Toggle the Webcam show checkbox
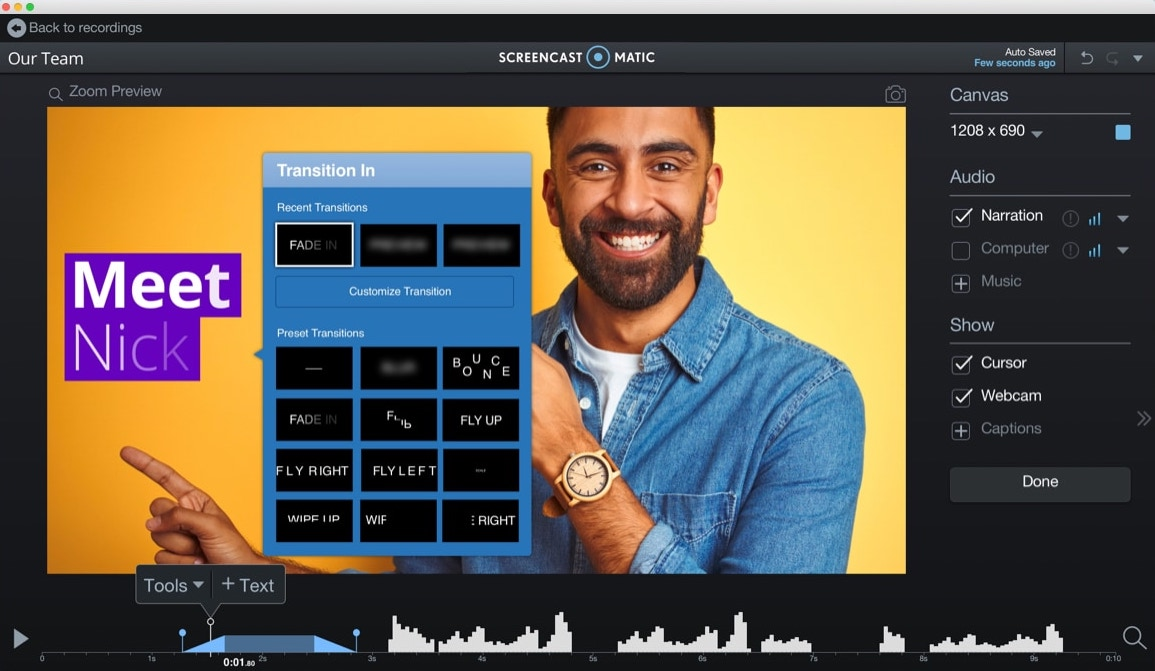This screenshot has height=671, width=1155. point(961,397)
